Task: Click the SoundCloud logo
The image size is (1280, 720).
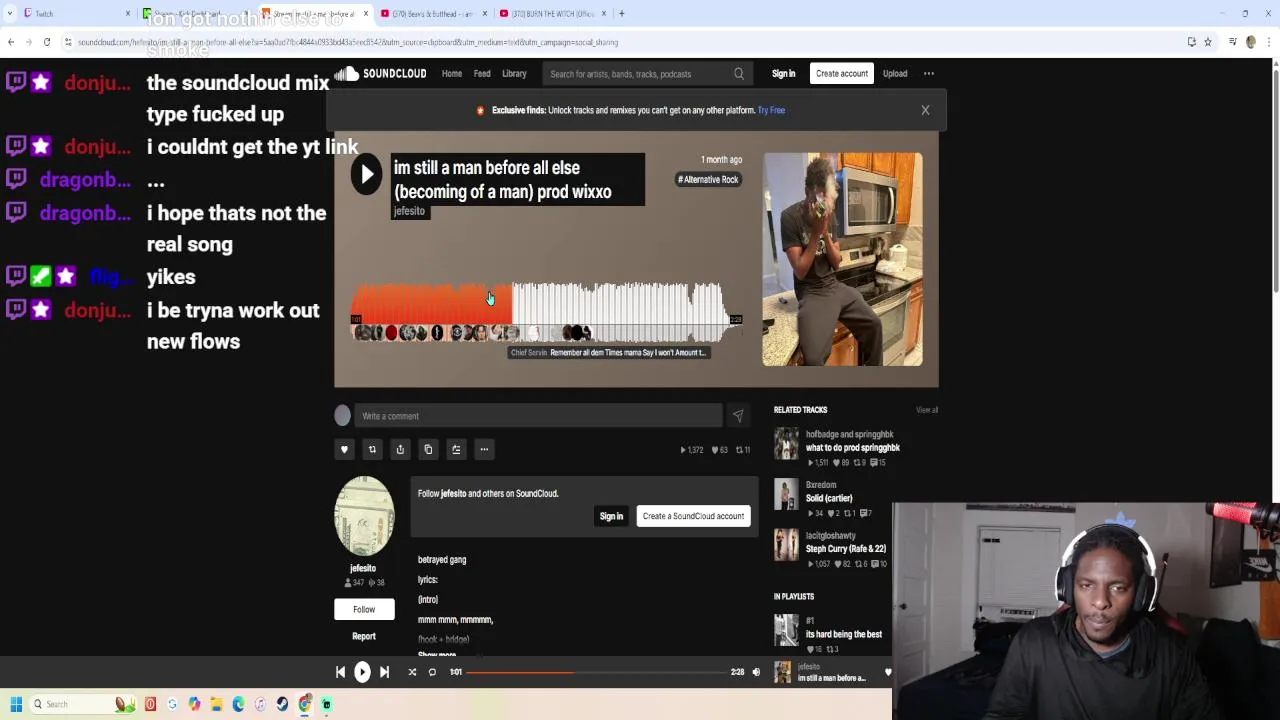Action: tap(380, 74)
